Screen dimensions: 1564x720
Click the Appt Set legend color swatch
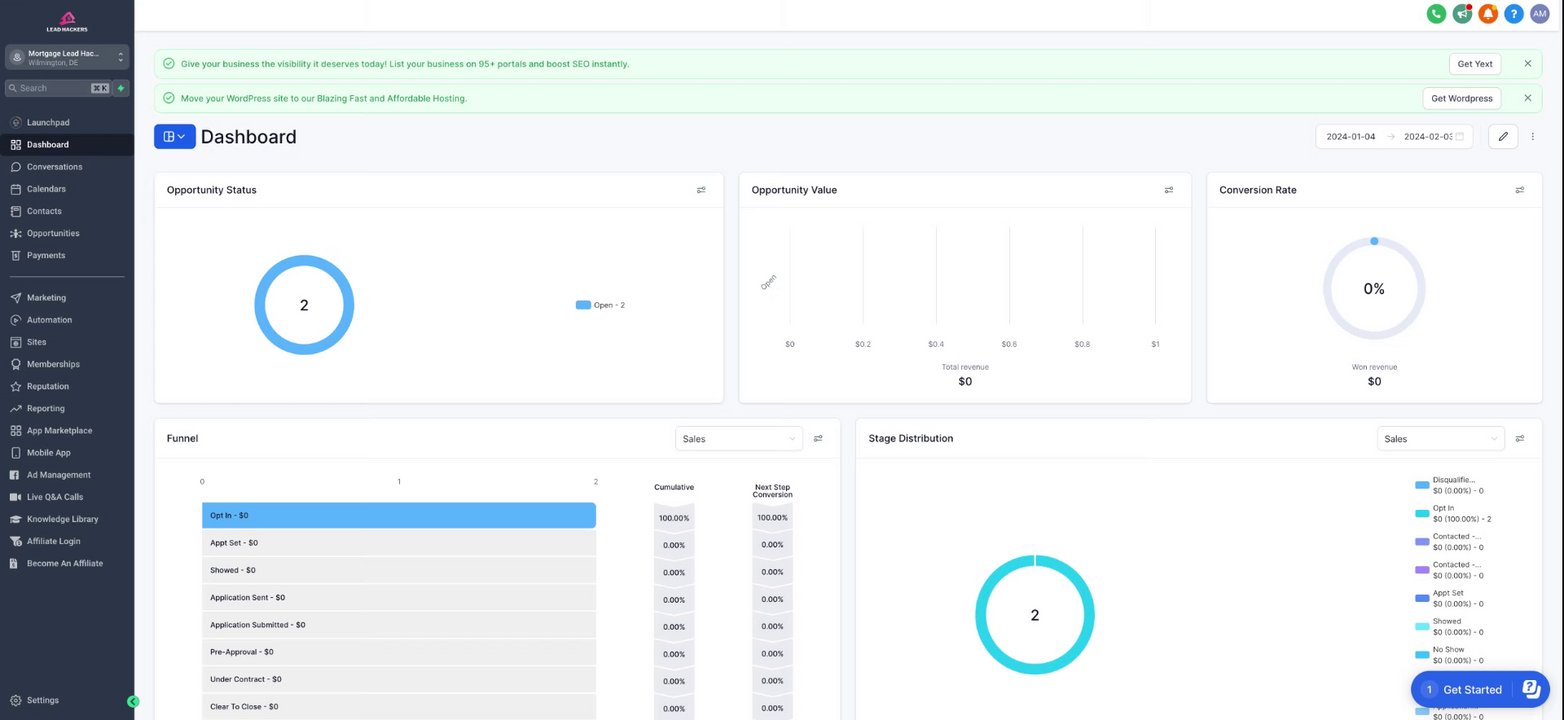tap(1422, 598)
